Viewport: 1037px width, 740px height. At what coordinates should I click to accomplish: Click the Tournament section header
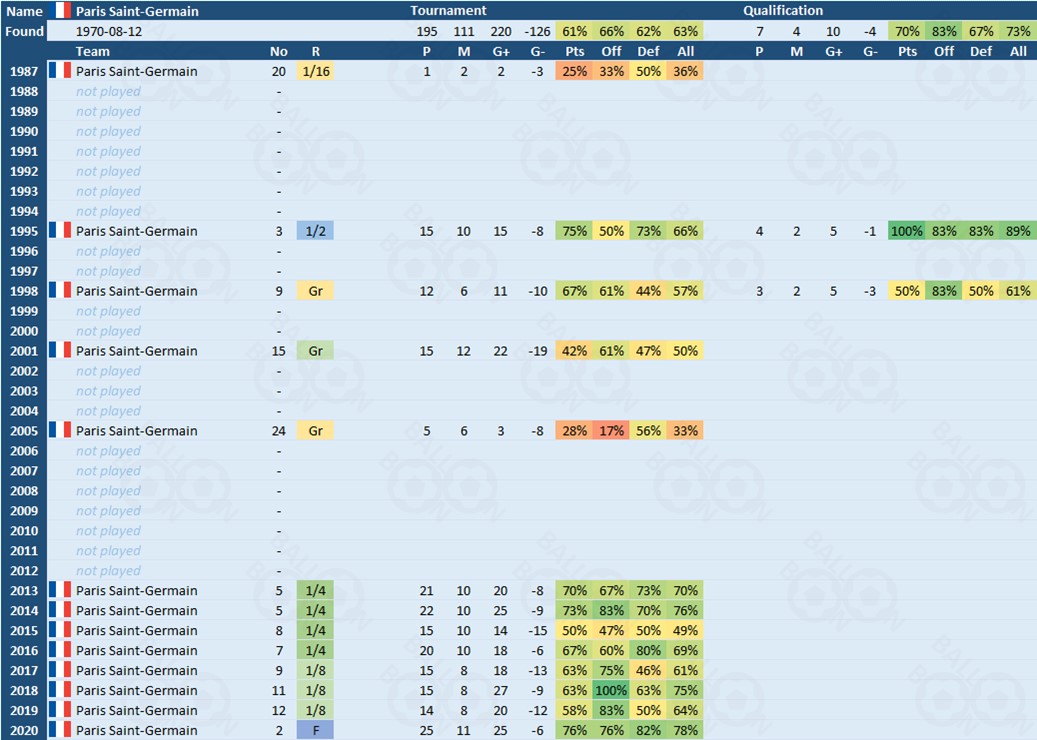(448, 11)
